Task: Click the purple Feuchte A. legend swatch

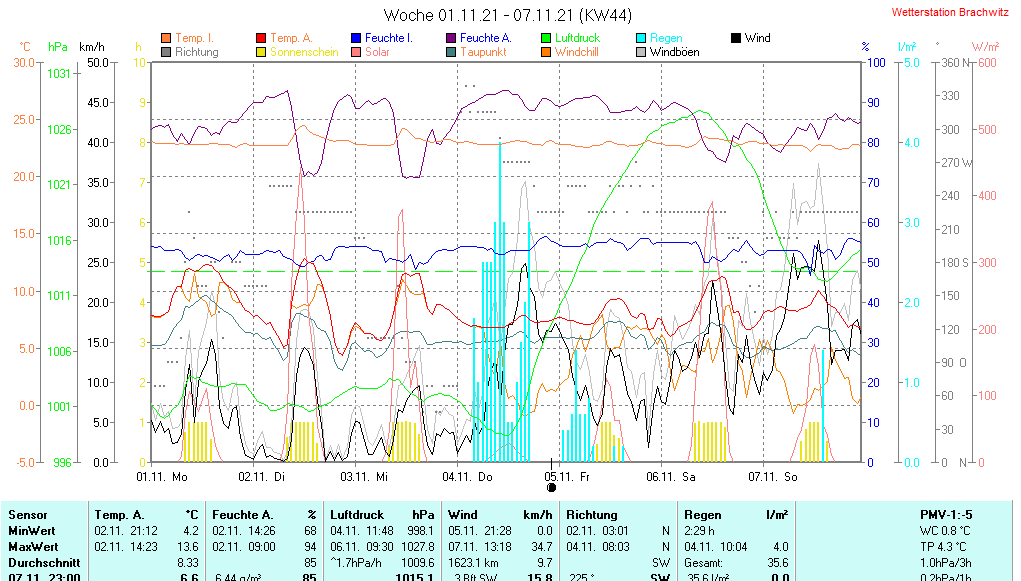Action: click(451, 38)
